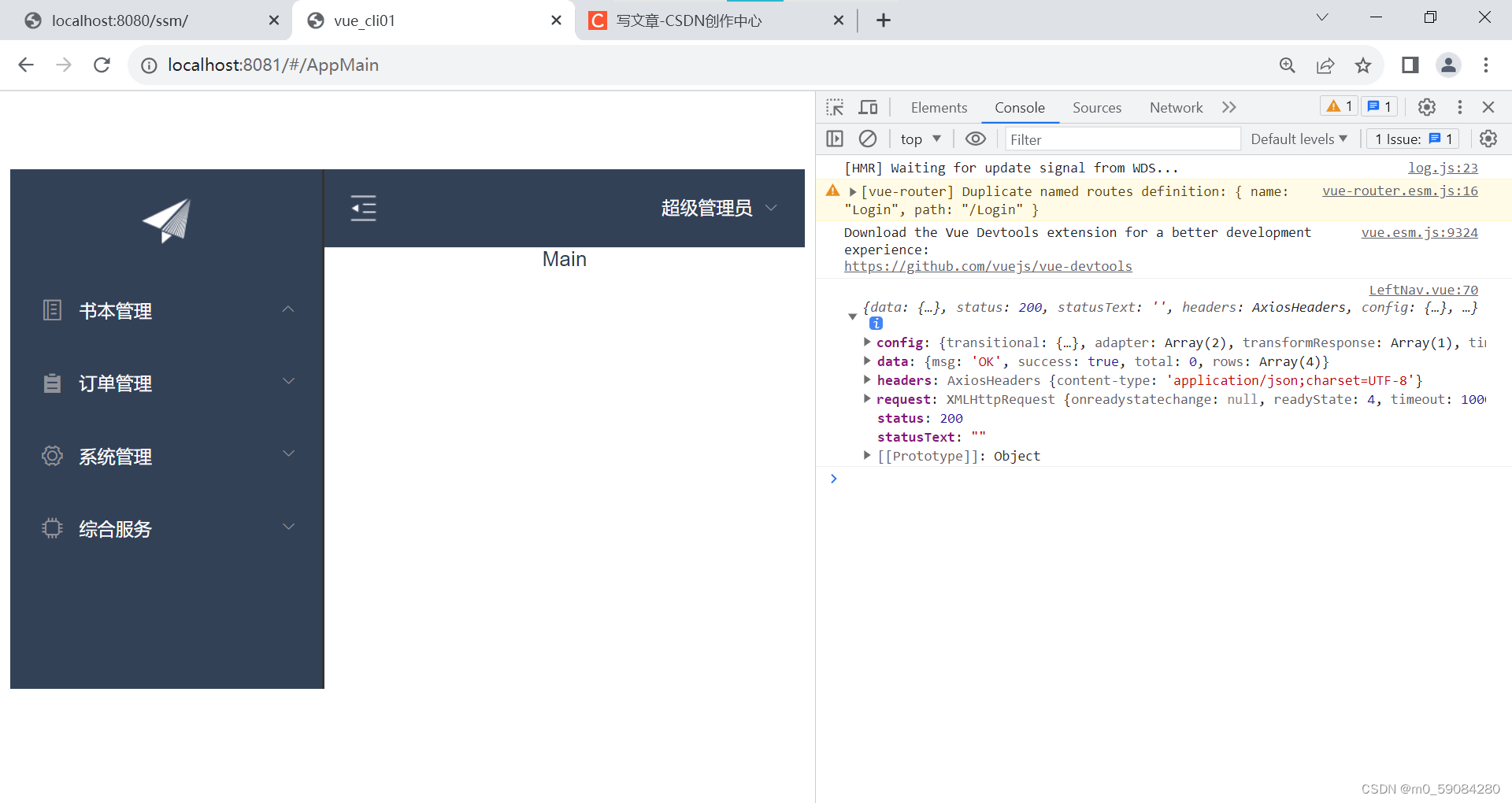The width and height of the screenshot is (1512, 803).
Task: Expand the 超级管理员 user dropdown
Action: point(771,208)
